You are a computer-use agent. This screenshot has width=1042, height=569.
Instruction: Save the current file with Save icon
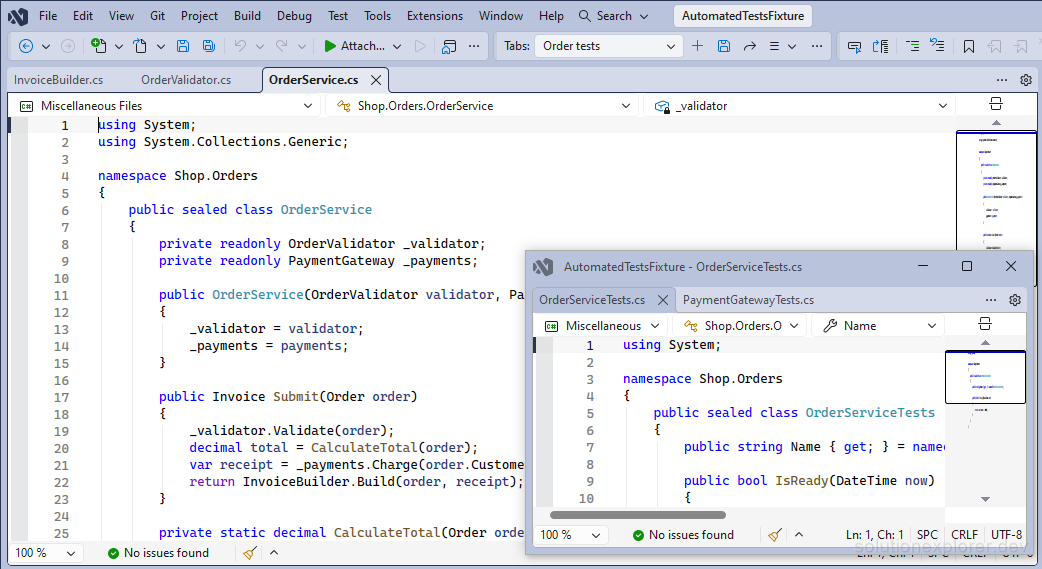point(183,46)
